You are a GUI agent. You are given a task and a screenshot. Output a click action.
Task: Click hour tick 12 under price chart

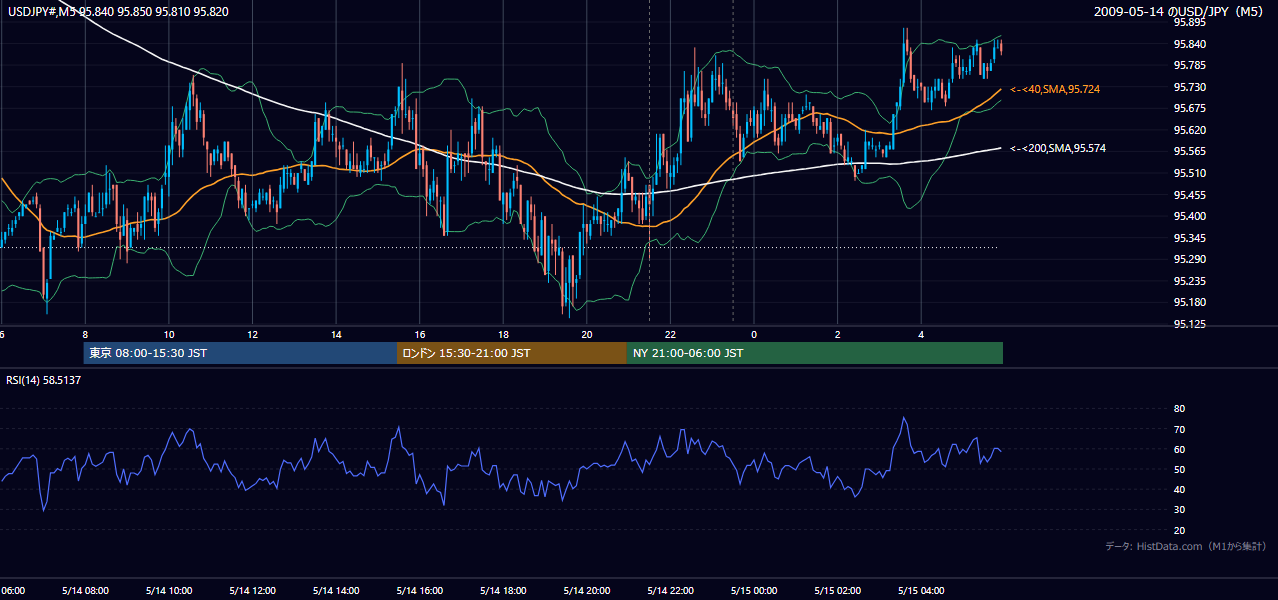pos(252,334)
